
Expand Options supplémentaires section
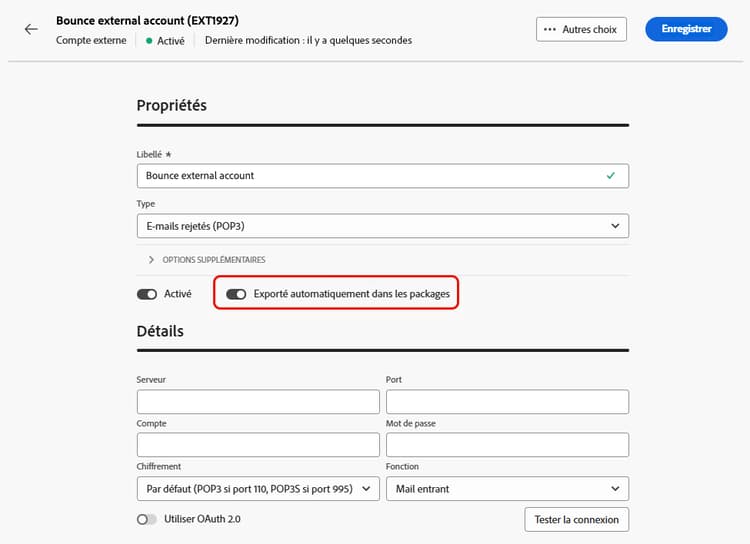(x=205, y=260)
